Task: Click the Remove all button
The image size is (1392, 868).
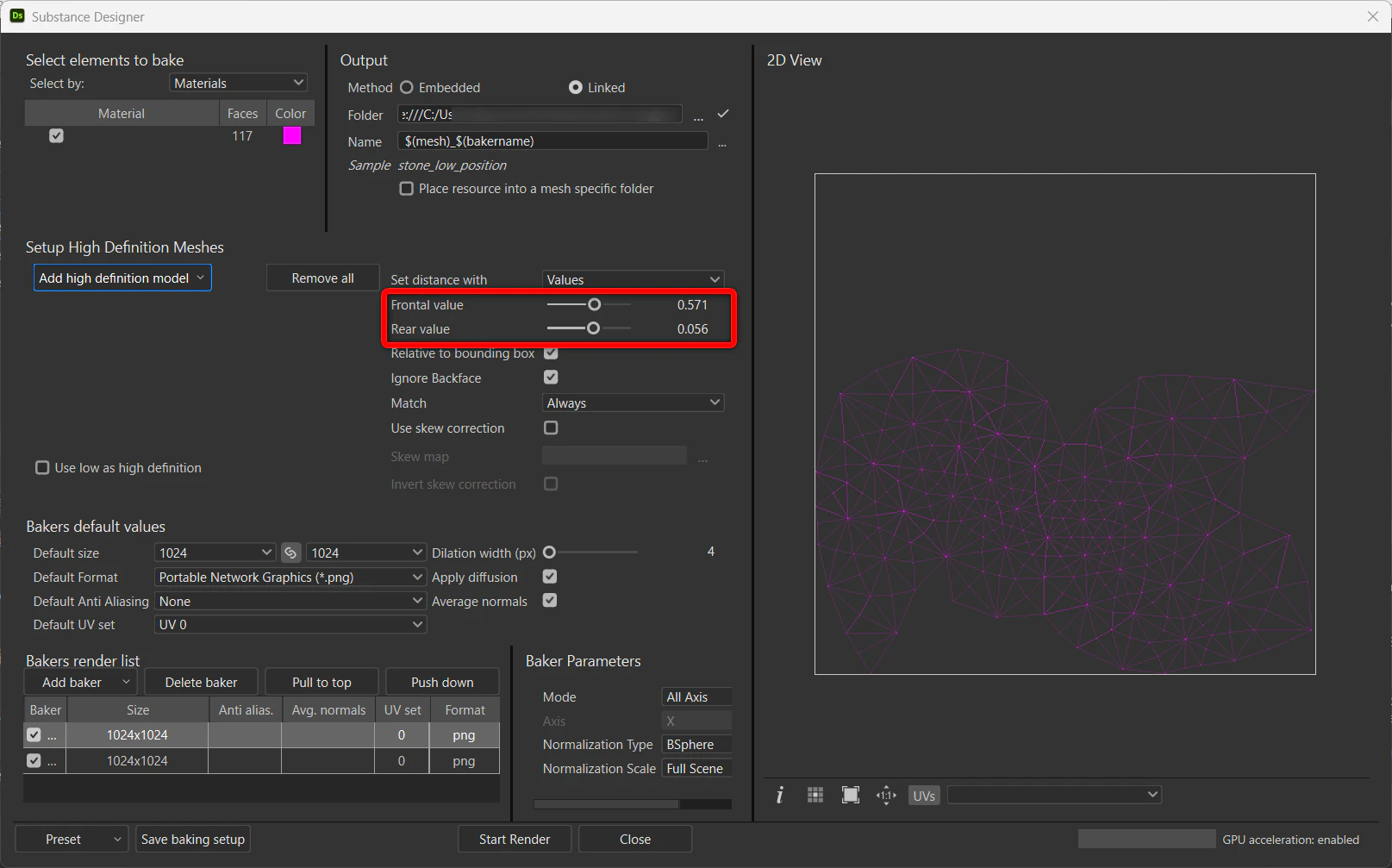Action: click(323, 278)
